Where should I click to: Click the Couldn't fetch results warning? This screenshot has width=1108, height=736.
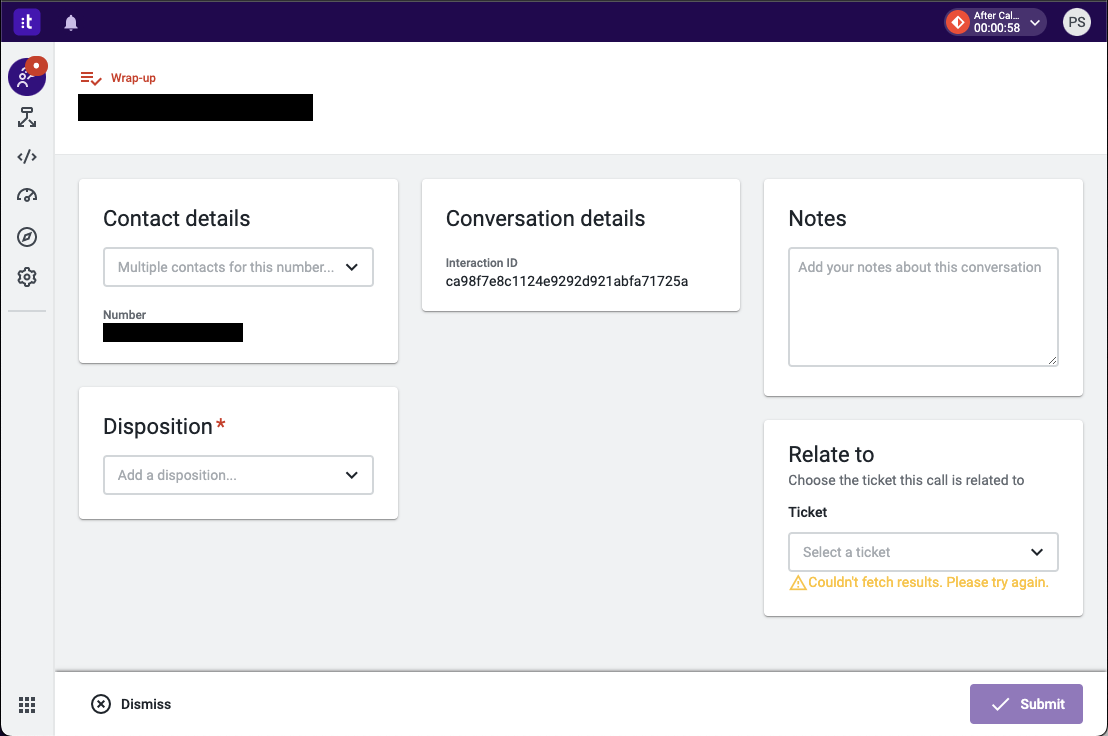click(928, 582)
